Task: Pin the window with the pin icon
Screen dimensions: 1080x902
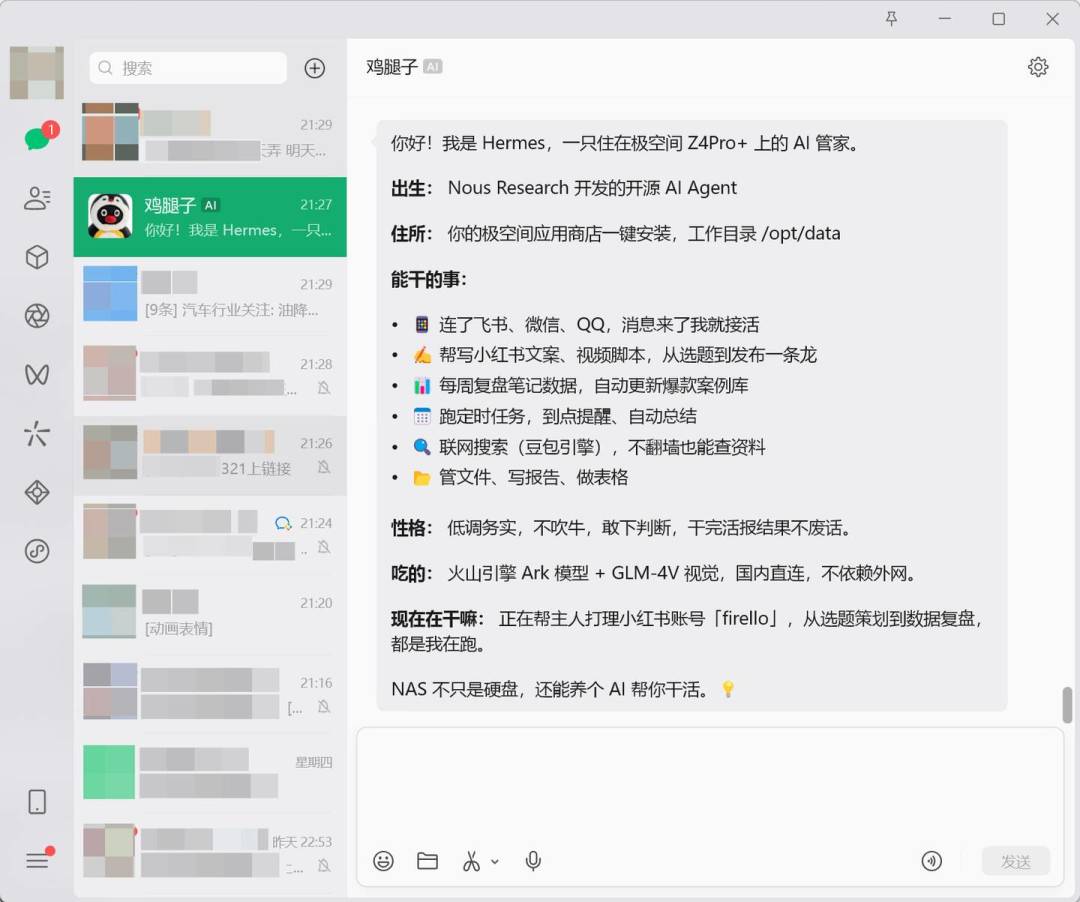Action: click(x=891, y=19)
